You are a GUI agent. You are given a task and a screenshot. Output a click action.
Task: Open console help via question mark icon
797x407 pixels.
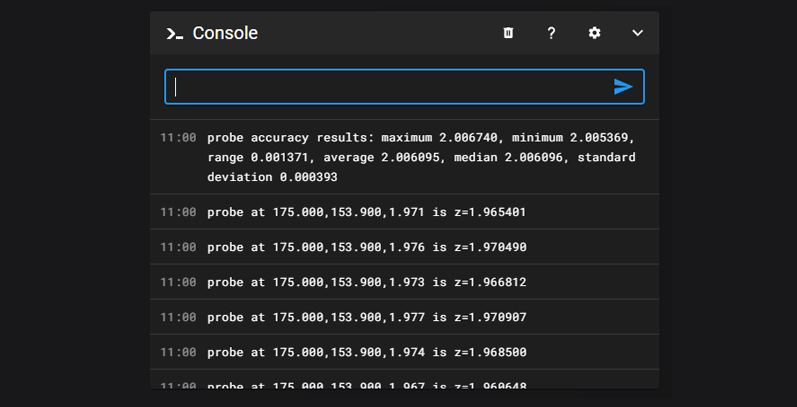coord(551,33)
